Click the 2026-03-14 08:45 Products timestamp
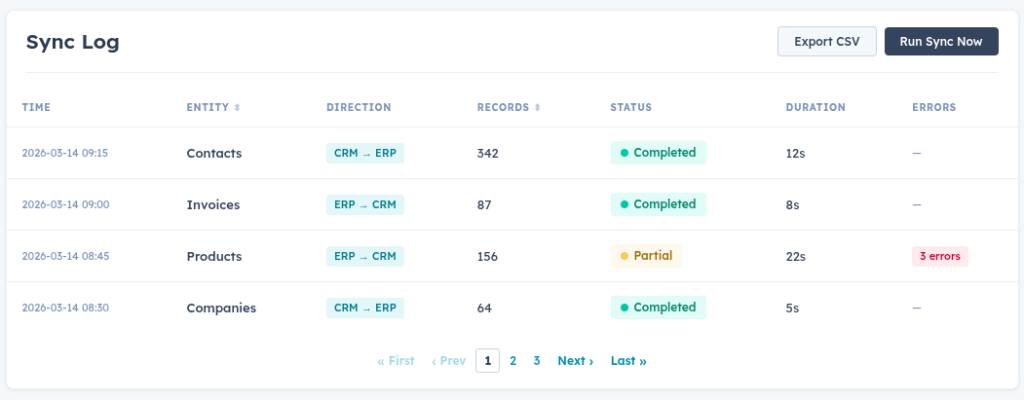Viewport: 1024px width, 400px height. 65,256
